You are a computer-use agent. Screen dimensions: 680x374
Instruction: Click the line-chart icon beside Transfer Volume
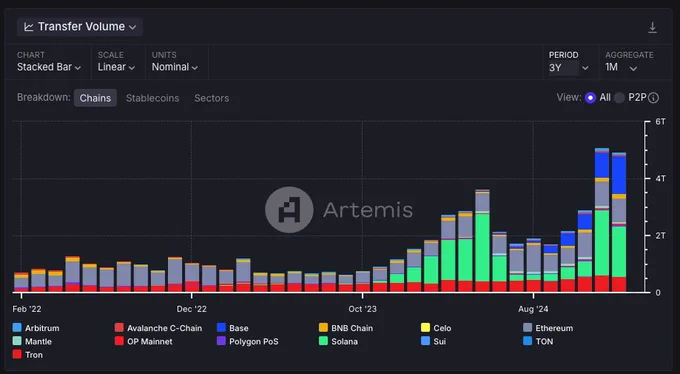[29, 27]
